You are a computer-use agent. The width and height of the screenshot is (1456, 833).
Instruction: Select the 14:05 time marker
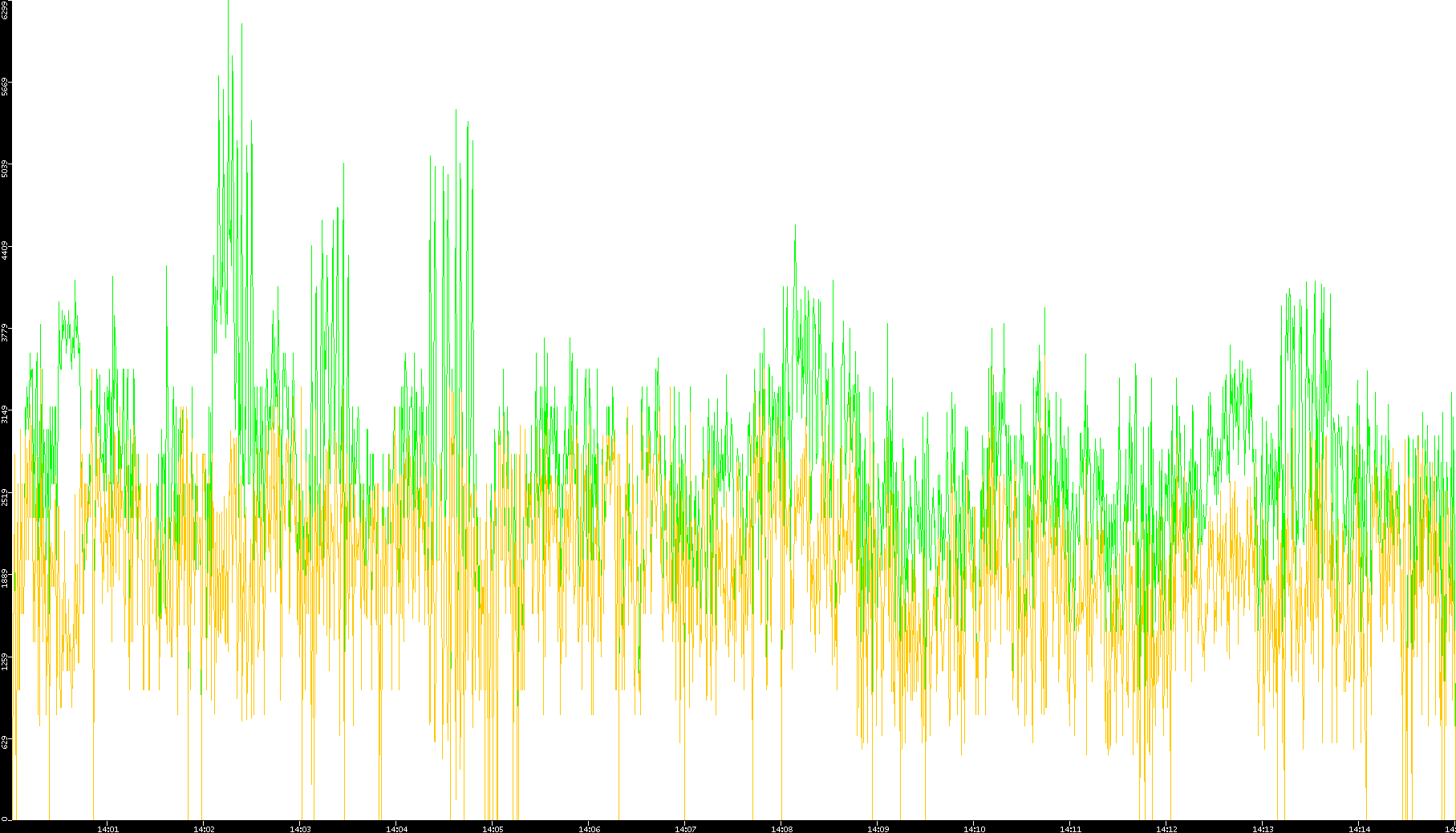point(492,828)
